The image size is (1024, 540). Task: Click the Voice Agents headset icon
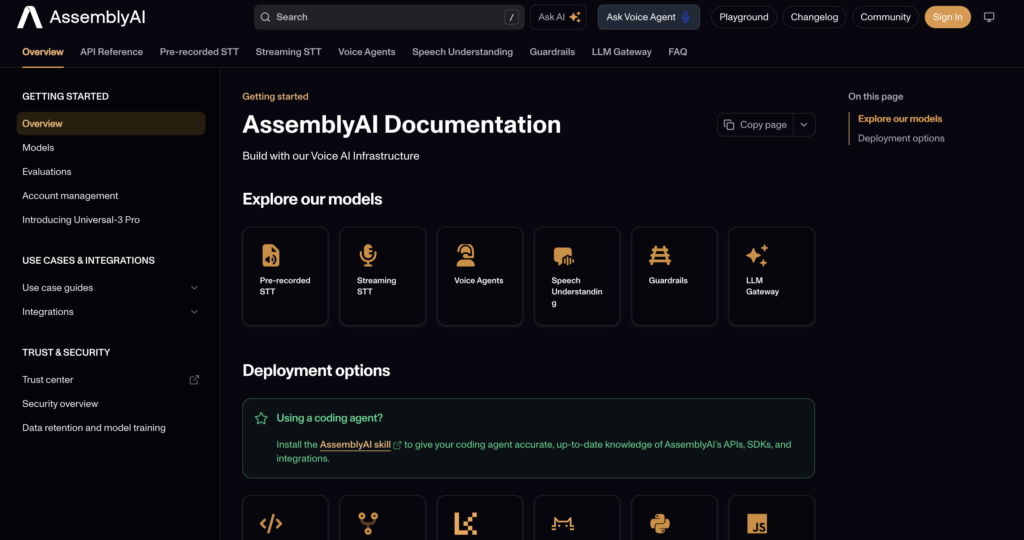point(465,255)
